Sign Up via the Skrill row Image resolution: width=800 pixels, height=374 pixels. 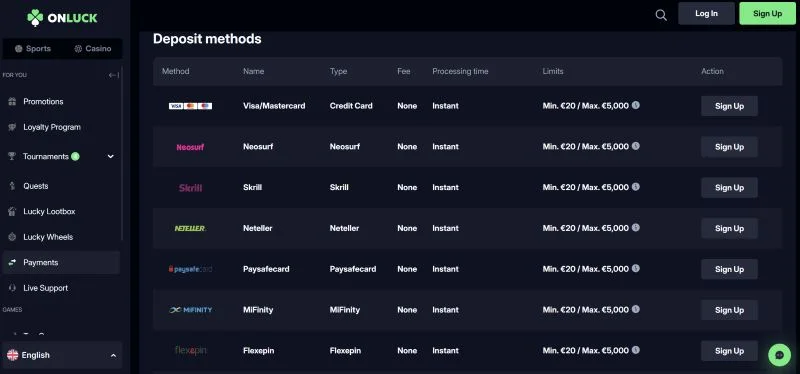tap(729, 188)
